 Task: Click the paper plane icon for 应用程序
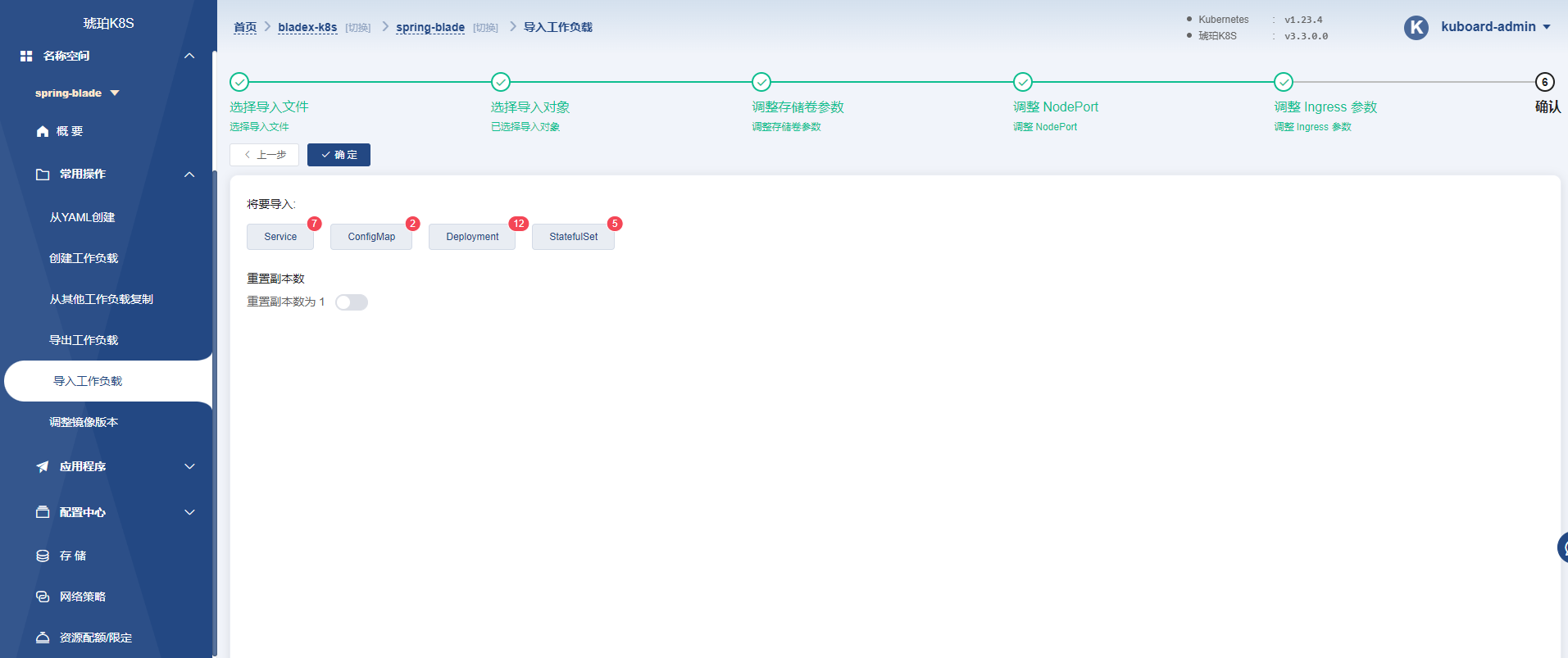pyautogui.click(x=43, y=466)
